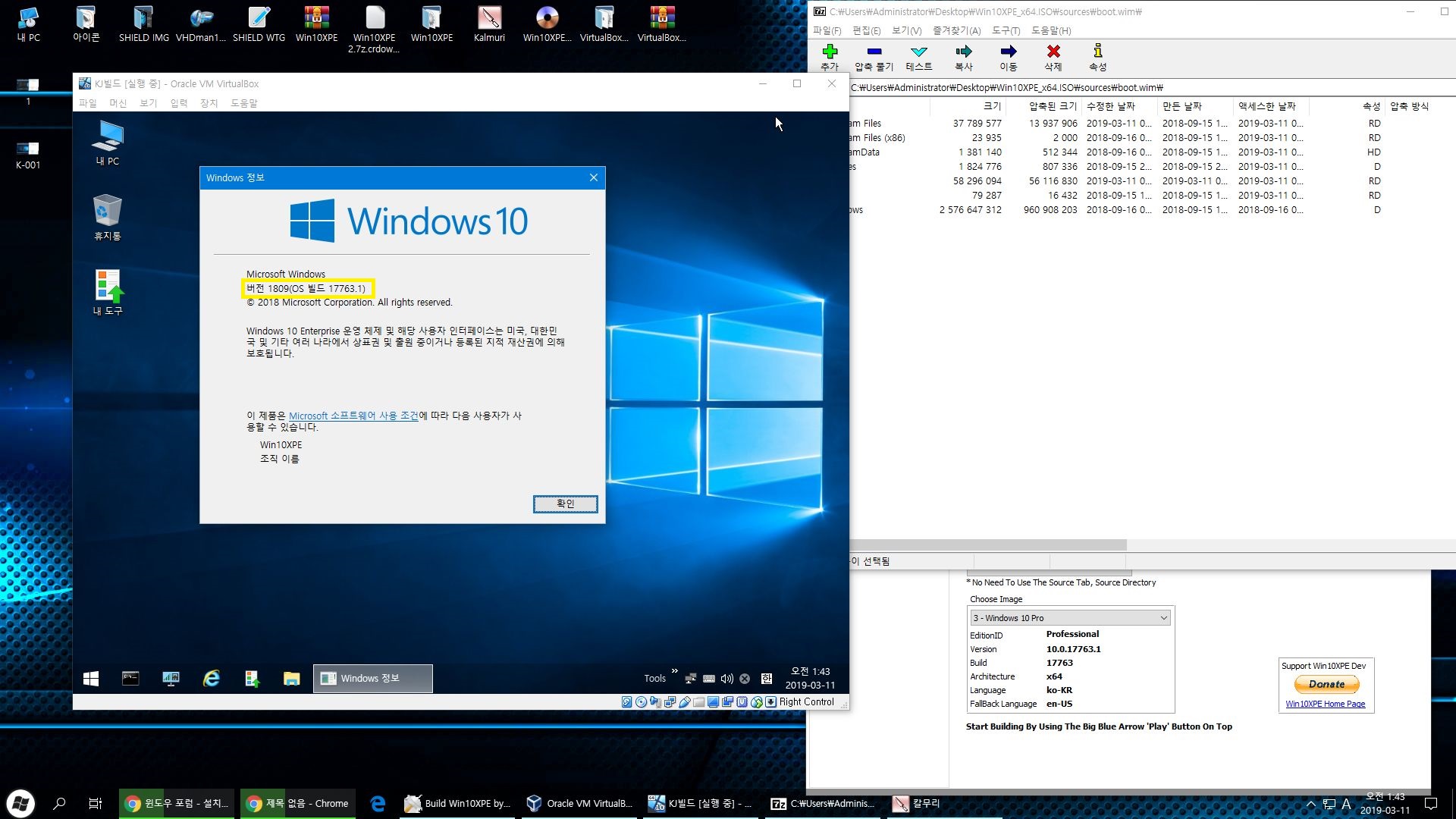The image size is (1456, 819).
Task: Open host Edge browser taskbar icon
Action: tap(377, 804)
